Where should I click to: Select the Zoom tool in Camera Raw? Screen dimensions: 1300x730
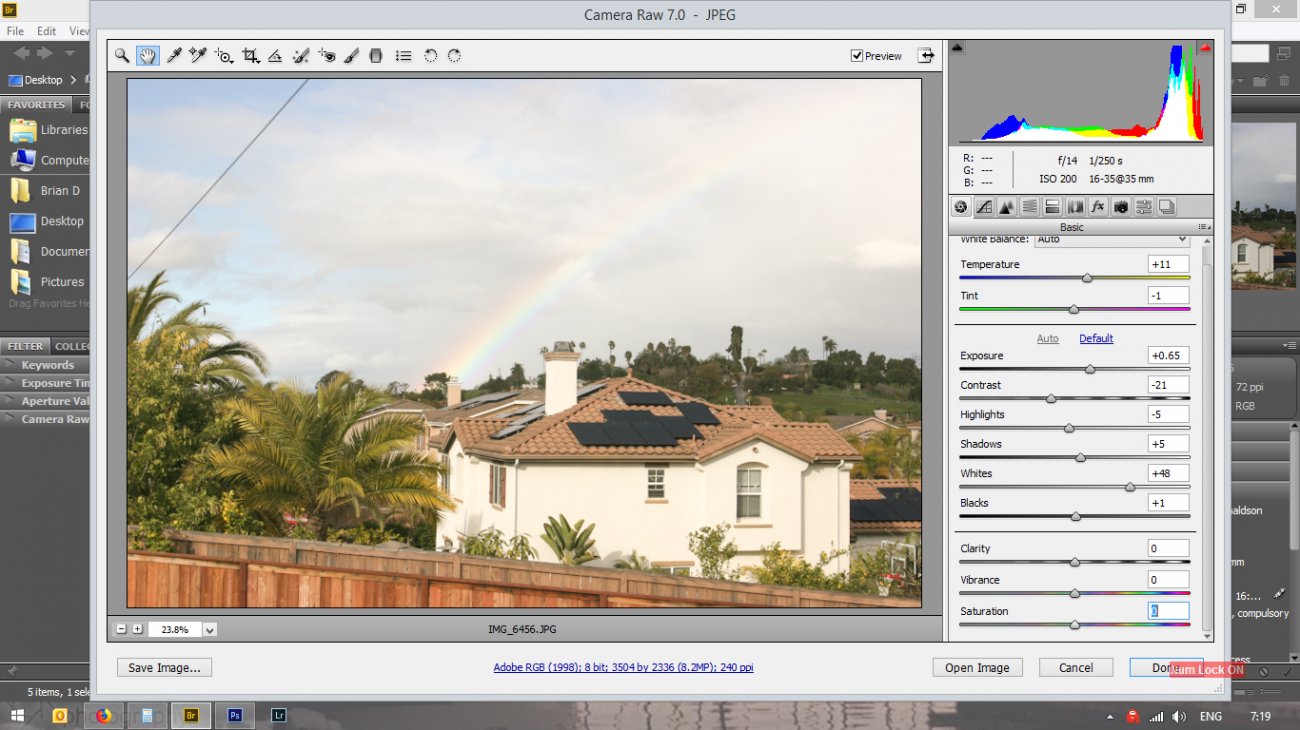tap(122, 56)
